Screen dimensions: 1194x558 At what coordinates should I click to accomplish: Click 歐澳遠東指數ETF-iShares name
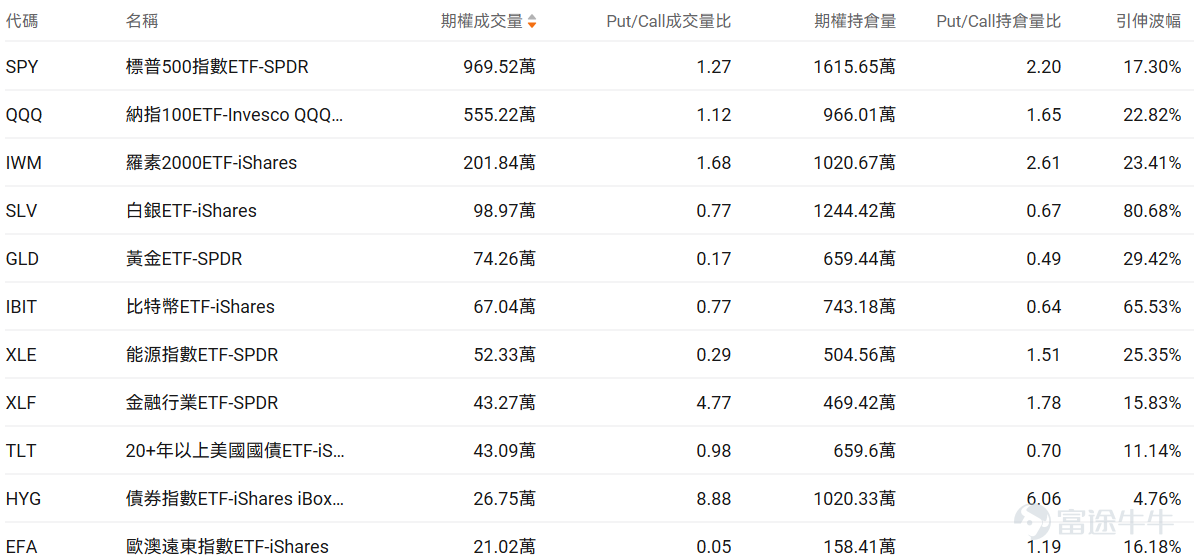227,547
